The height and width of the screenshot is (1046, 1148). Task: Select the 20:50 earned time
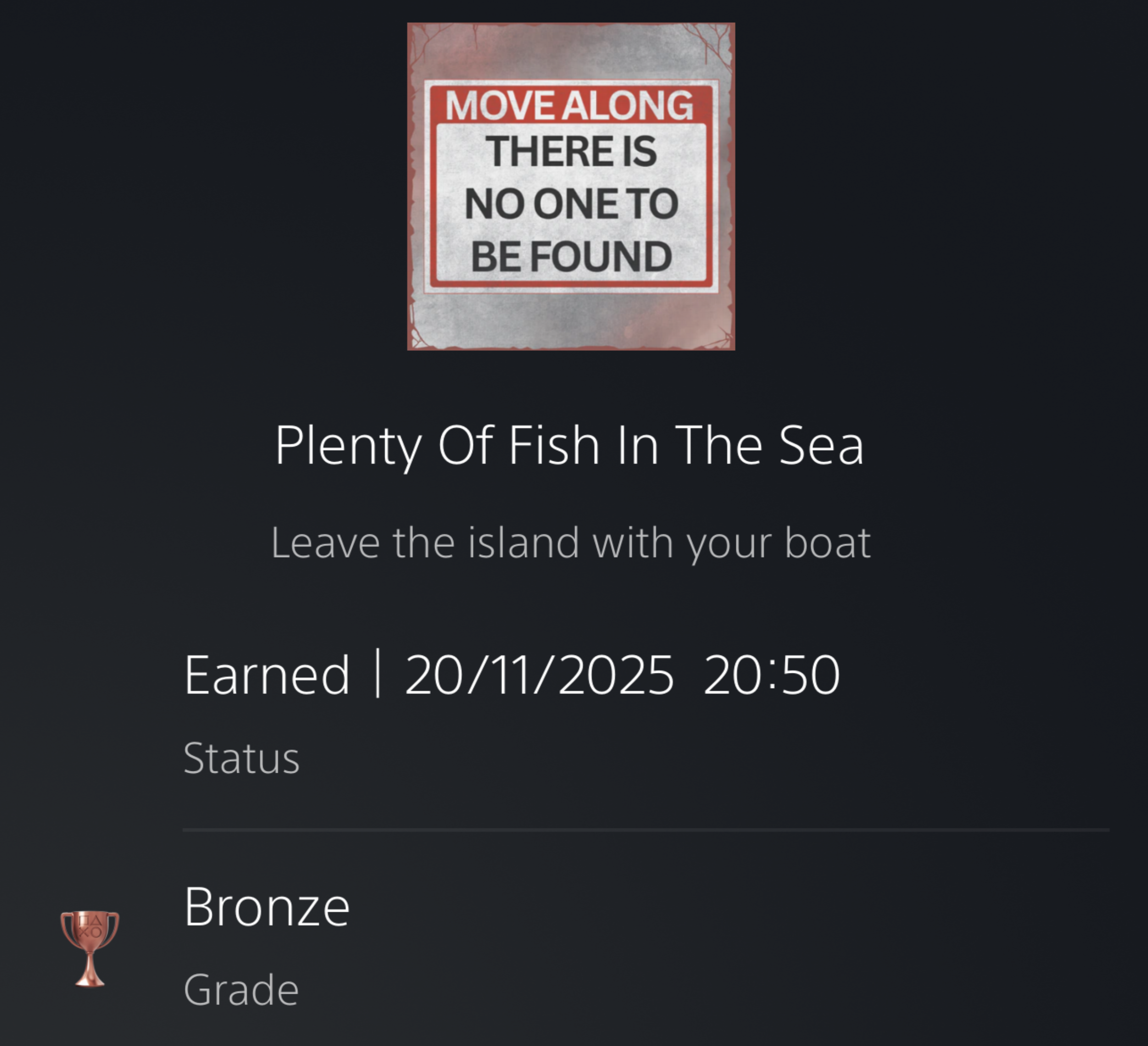[x=771, y=675]
